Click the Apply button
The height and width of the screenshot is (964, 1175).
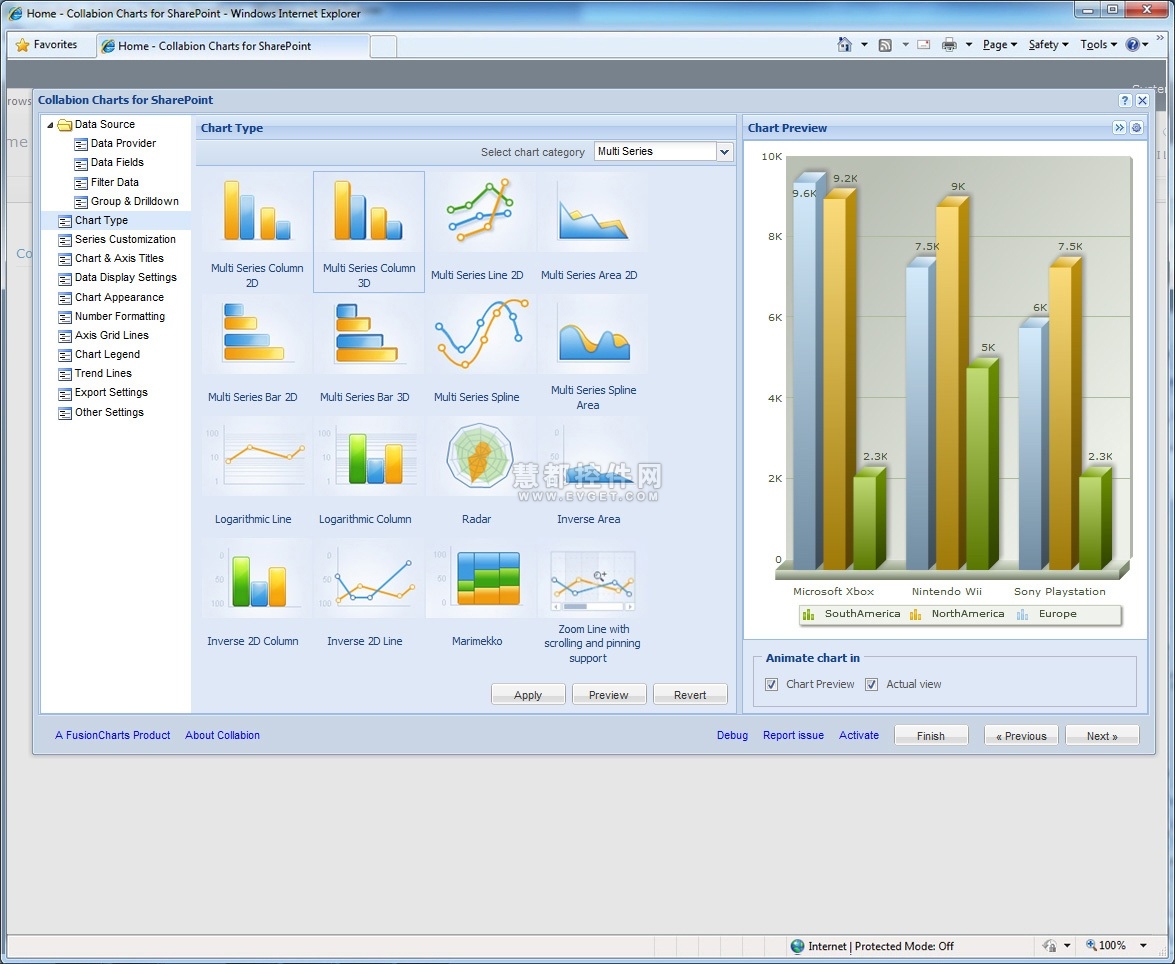pyautogui.click(x=528, y=695)
